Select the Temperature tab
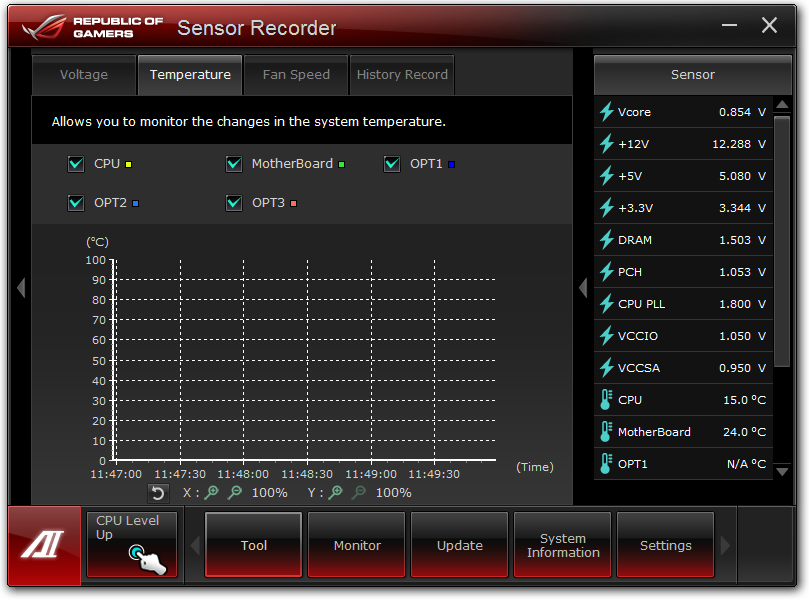The width and height of the screenshot is (809, 600). [190, 75]
